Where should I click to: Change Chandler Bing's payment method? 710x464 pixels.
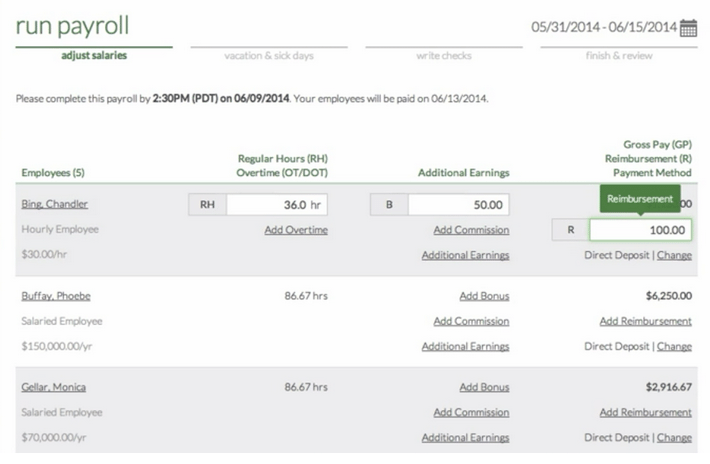coord(674,255)
